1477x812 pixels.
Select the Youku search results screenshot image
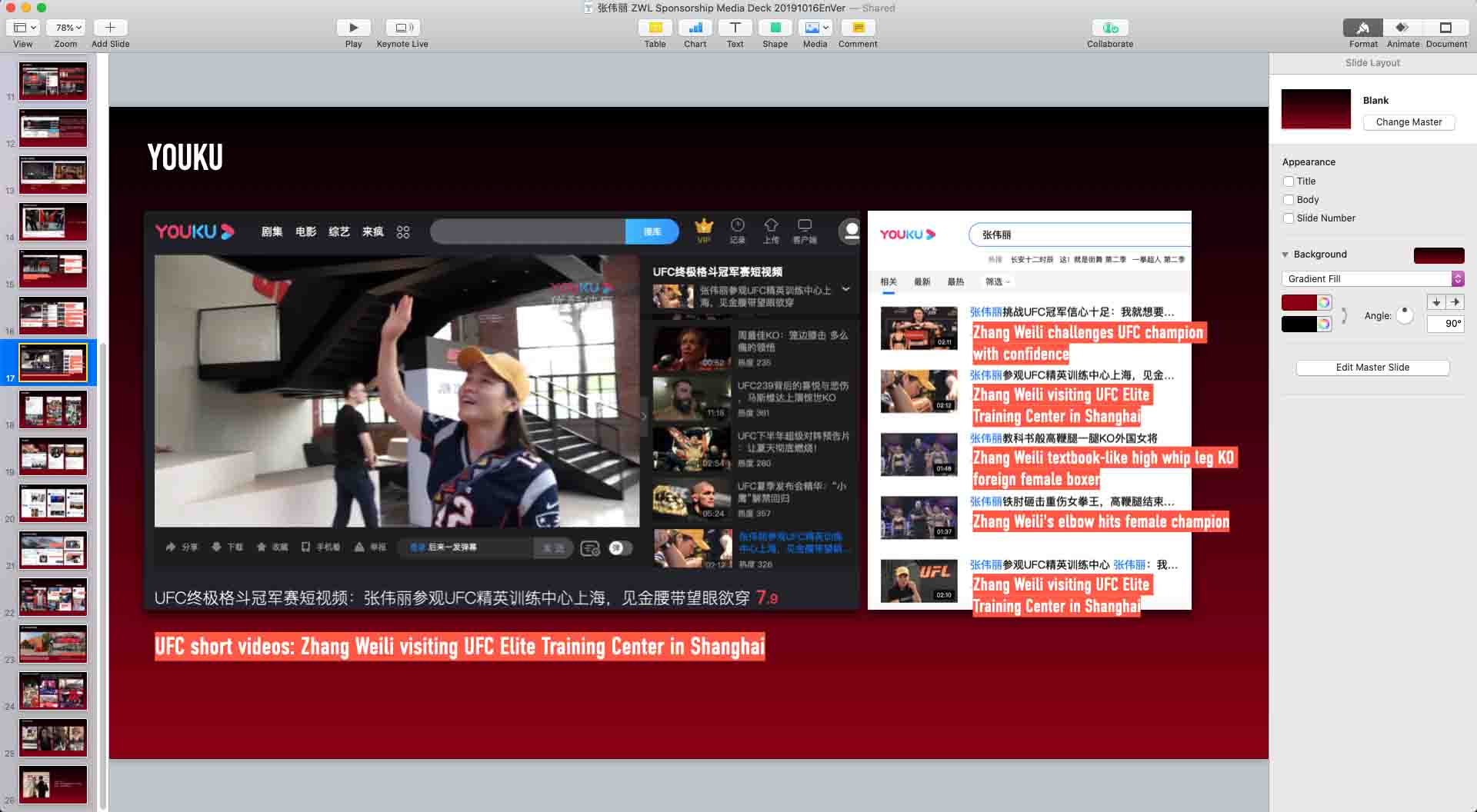(1029, 411)
